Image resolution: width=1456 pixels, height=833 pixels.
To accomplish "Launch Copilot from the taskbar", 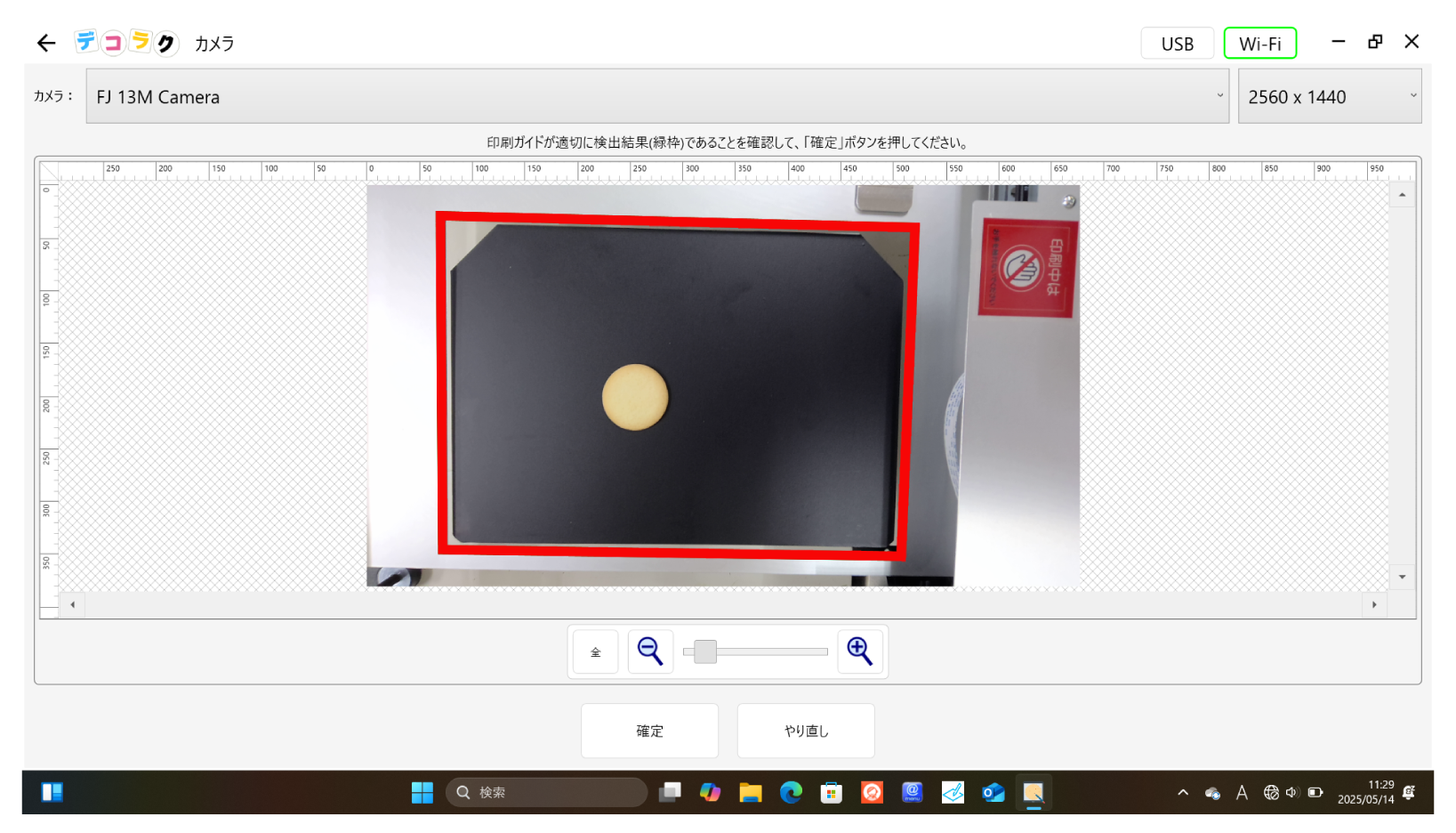I will click(x=710, y=792).
